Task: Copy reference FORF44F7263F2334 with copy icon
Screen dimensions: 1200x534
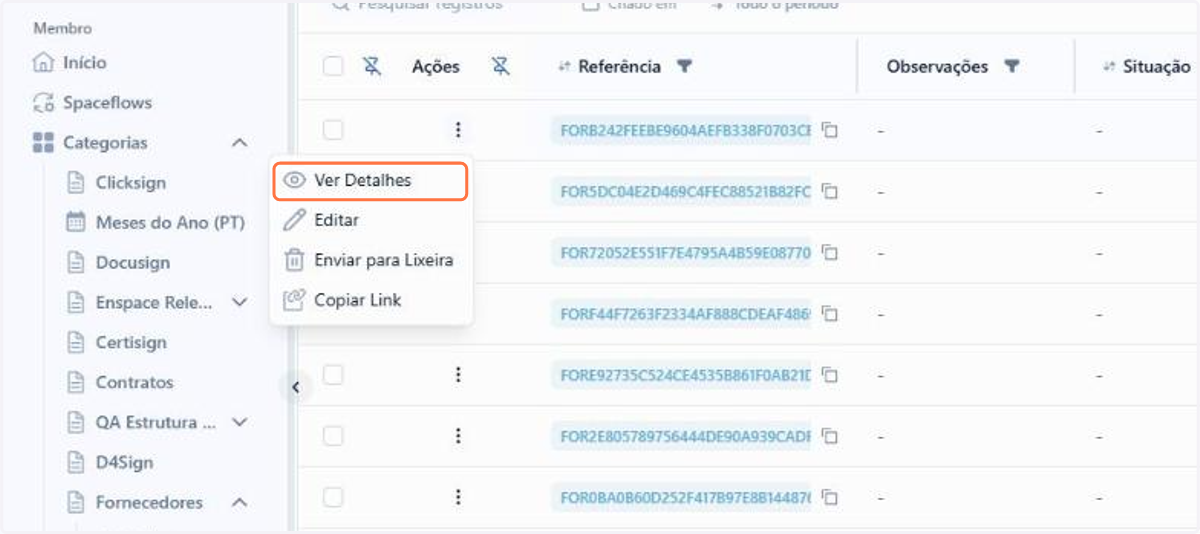Action: pos(829,314)
